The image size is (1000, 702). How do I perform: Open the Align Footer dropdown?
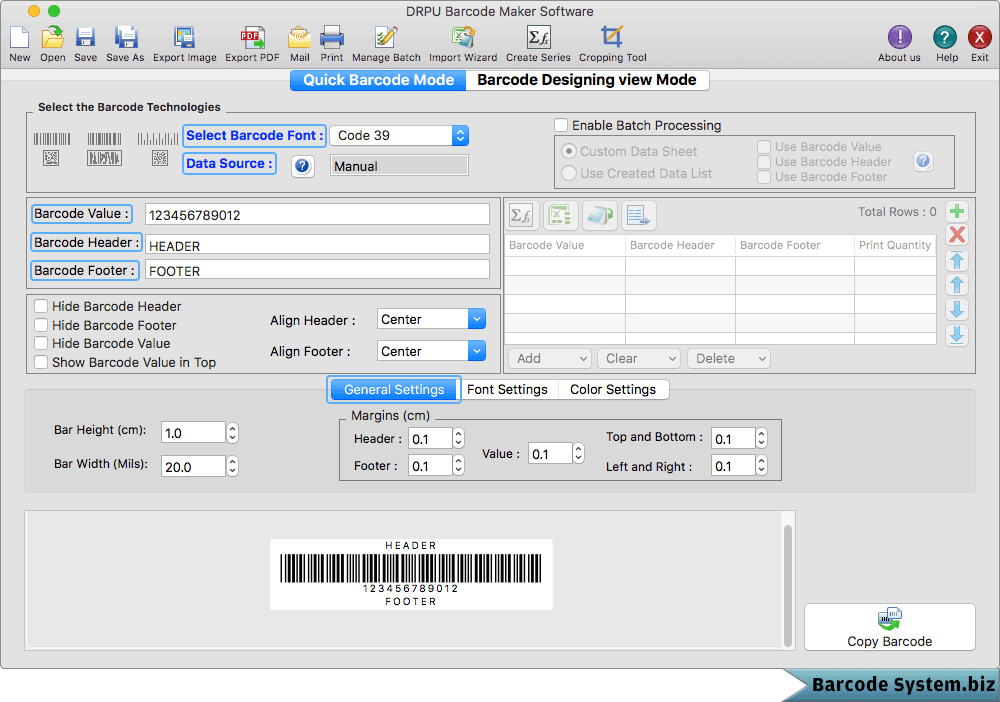pyautogui.click(x=431, y=351)
